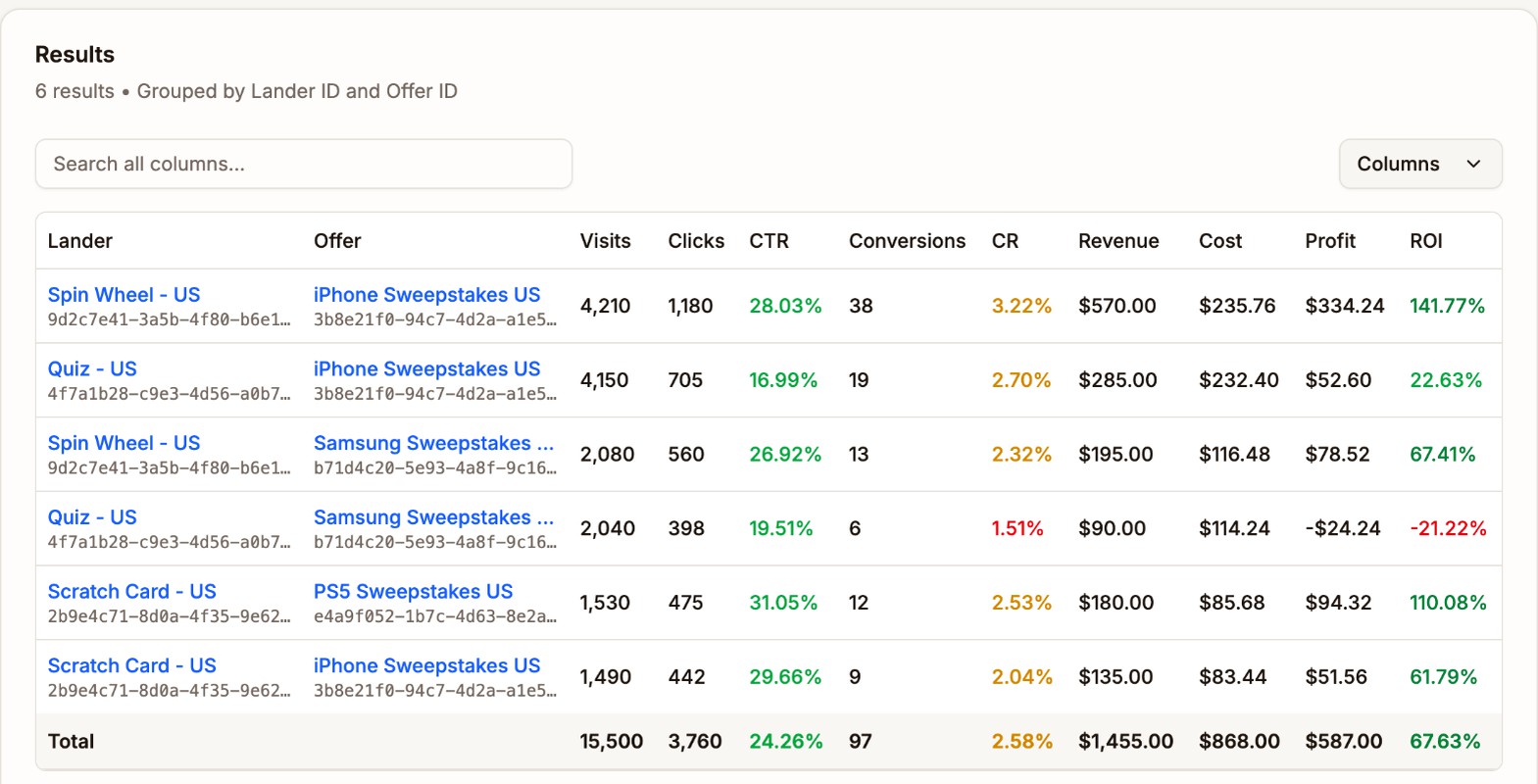The image size is (1538, 784).
Task: Click the Cost column header
Action: click(1220, 241)
